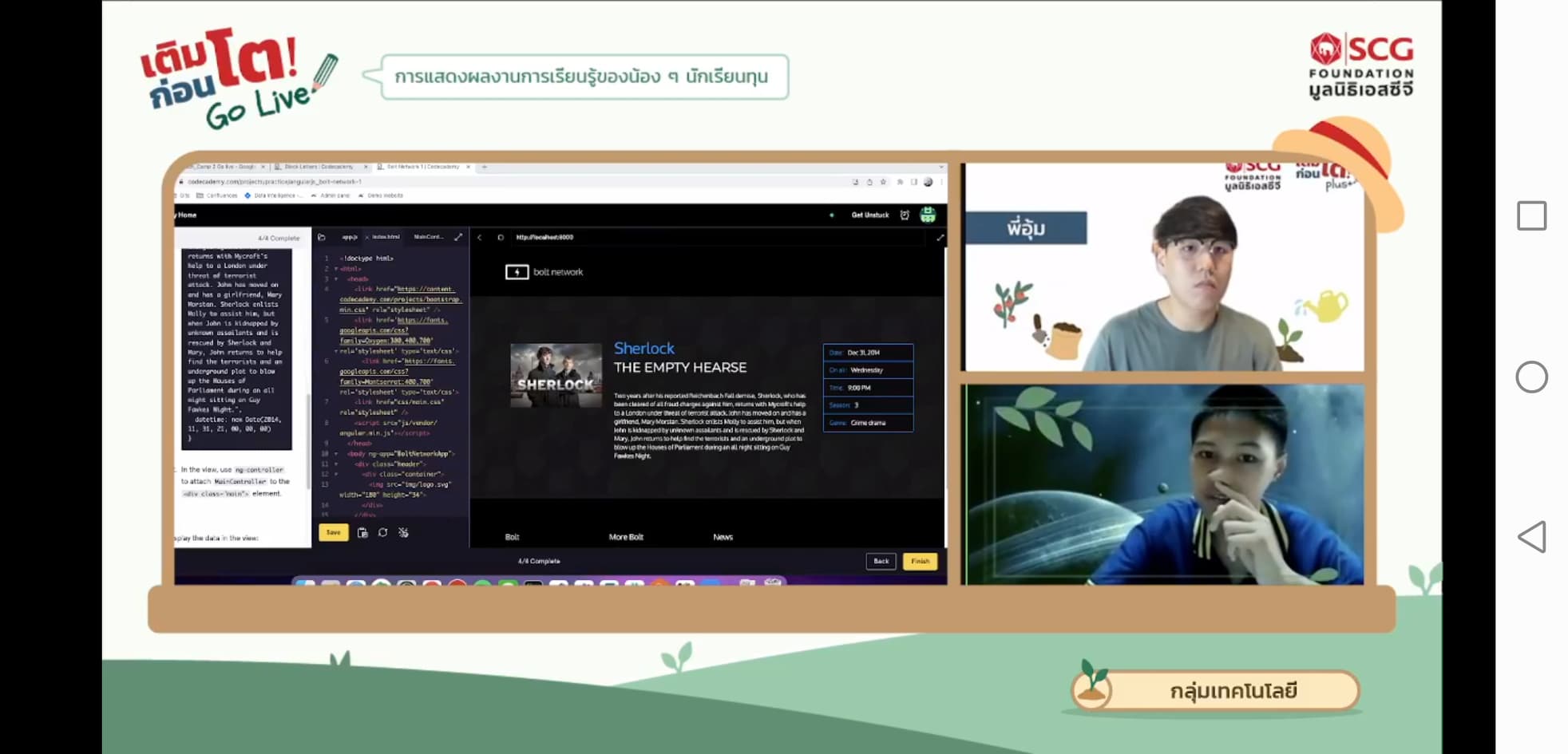1568x754 pixels.
Task: Navigate back in the preview browser
Action: coord(480,237)
